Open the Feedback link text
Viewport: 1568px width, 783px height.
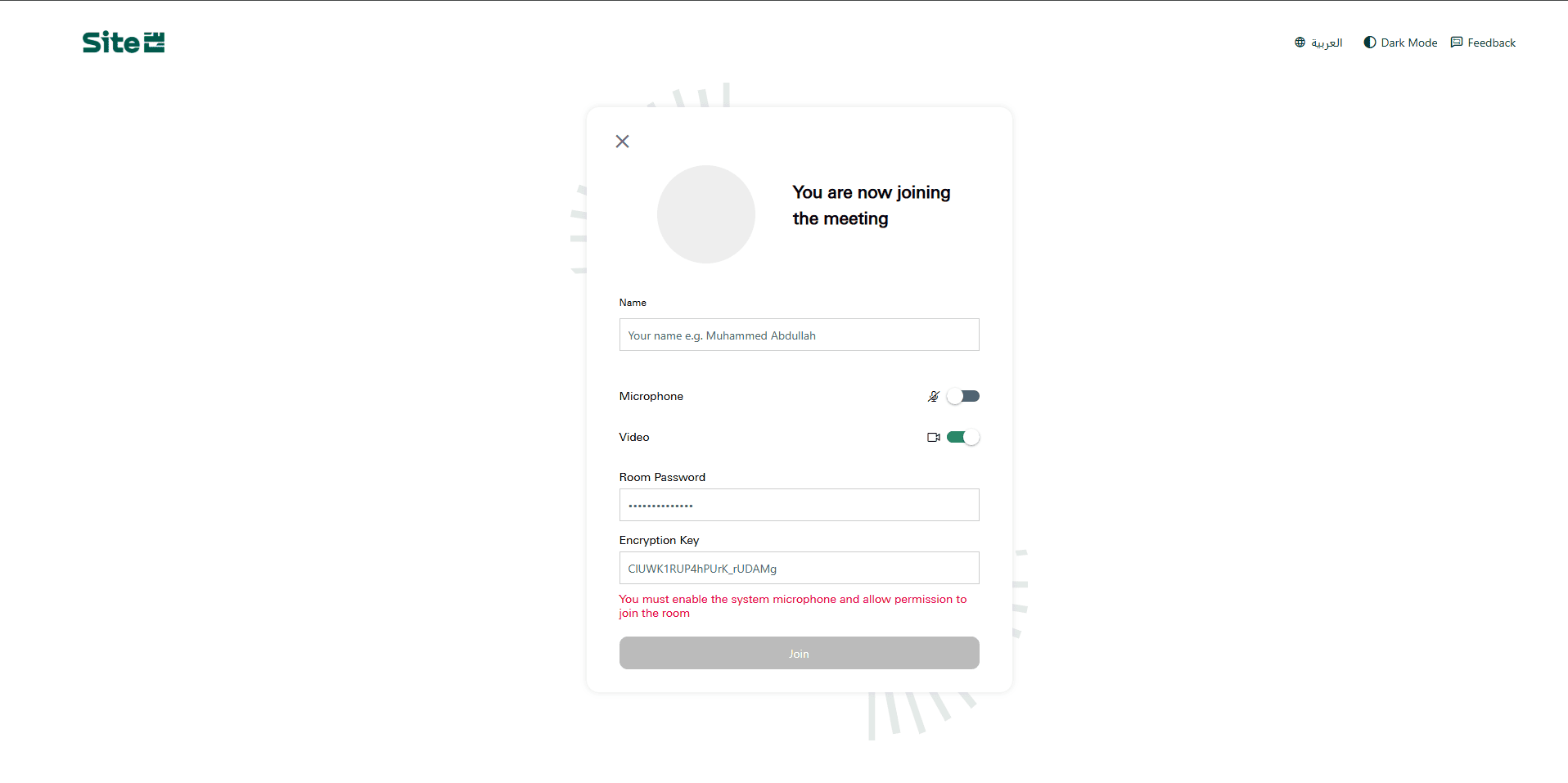pyautogui.click(x=1491, y=43)
